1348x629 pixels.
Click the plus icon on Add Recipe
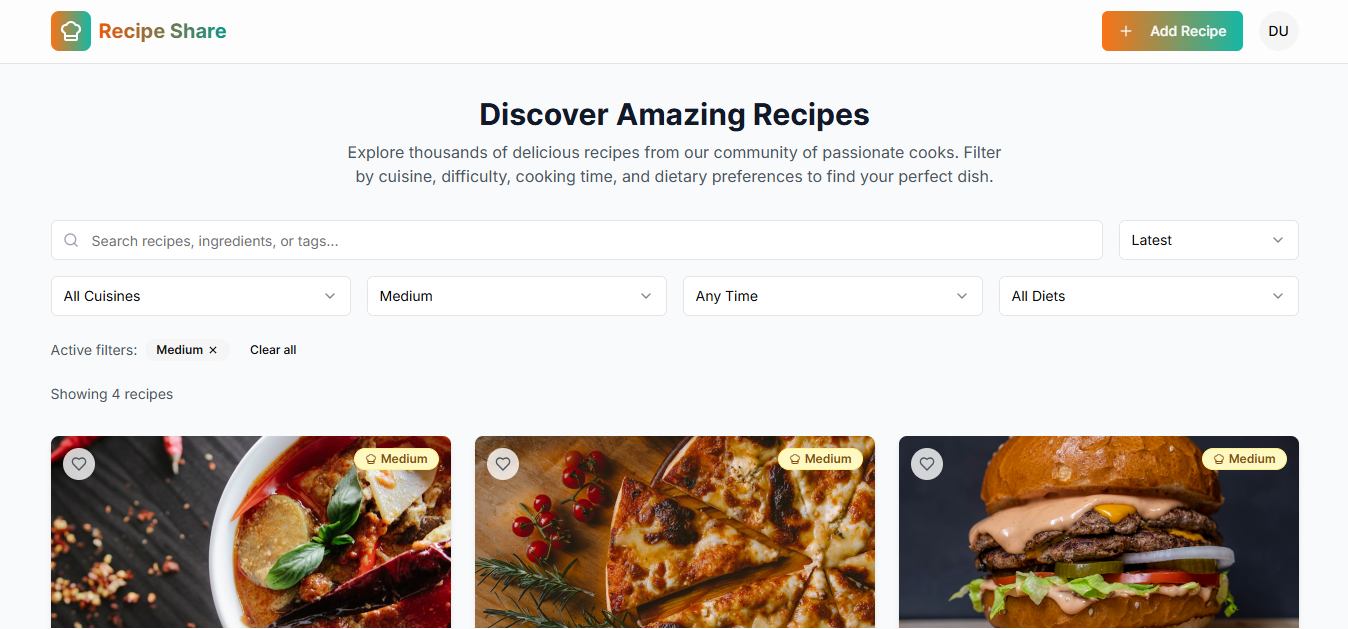(1126, 31)
